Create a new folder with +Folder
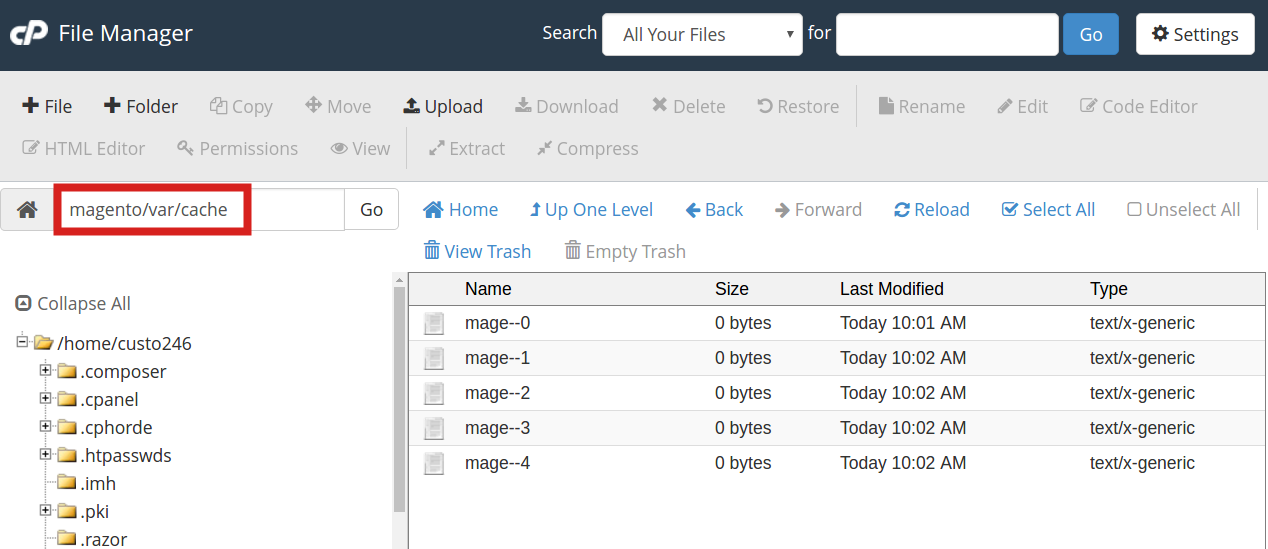 140,106
